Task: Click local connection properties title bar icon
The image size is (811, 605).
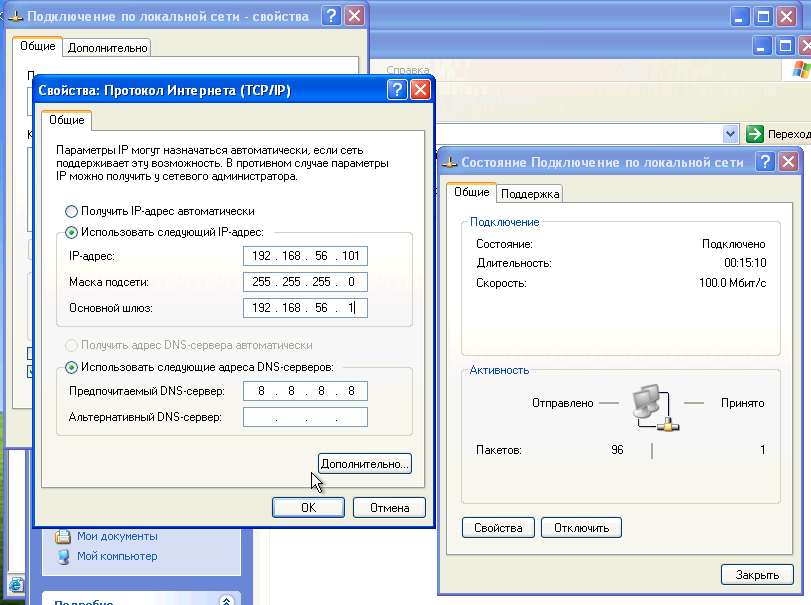Action: click(16, 17)
